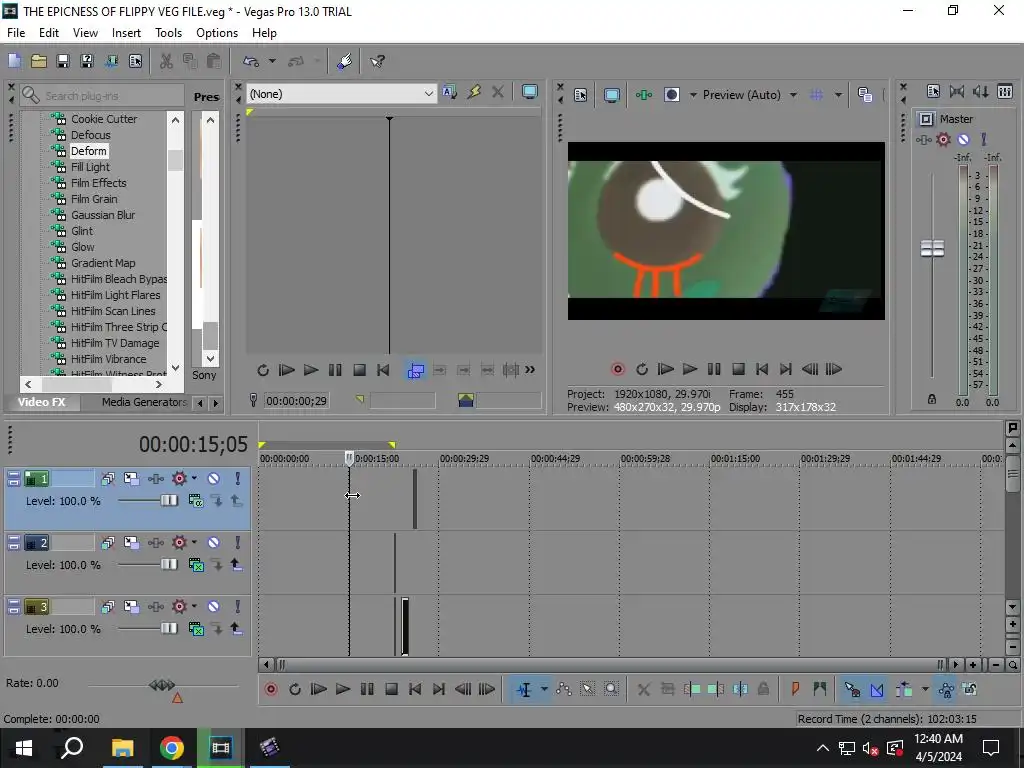Select the Zoom edit tool magnifier

[x=611, y=690]
